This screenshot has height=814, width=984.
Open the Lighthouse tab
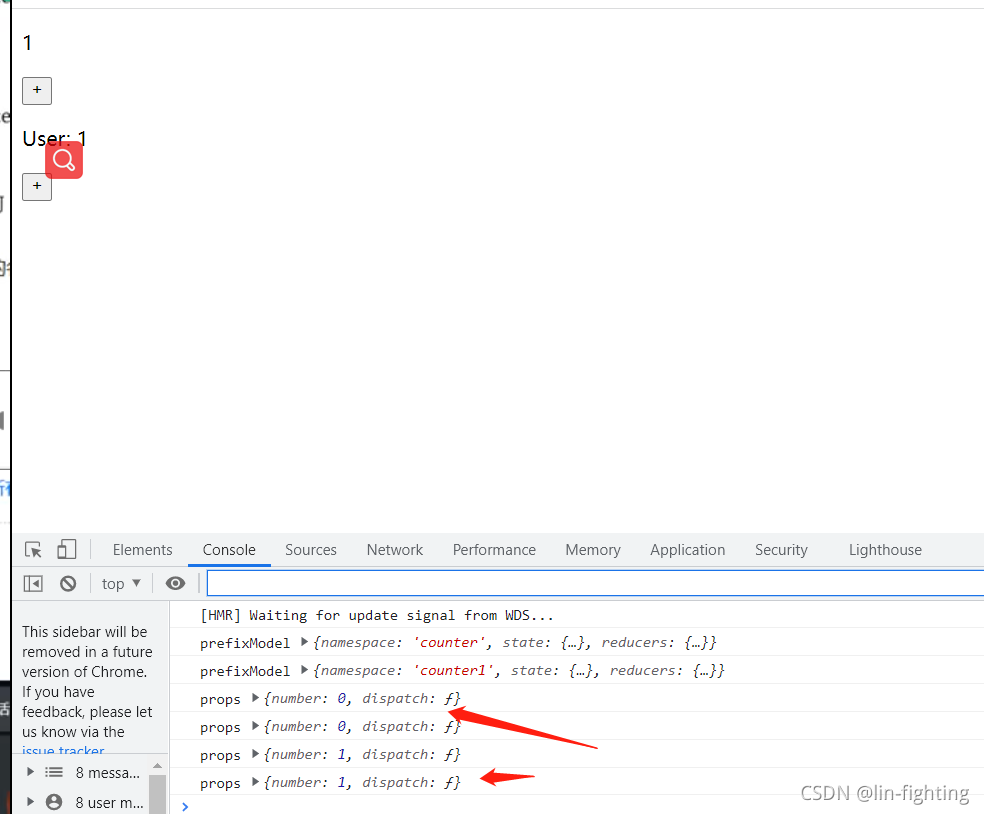tap(885, 550)
